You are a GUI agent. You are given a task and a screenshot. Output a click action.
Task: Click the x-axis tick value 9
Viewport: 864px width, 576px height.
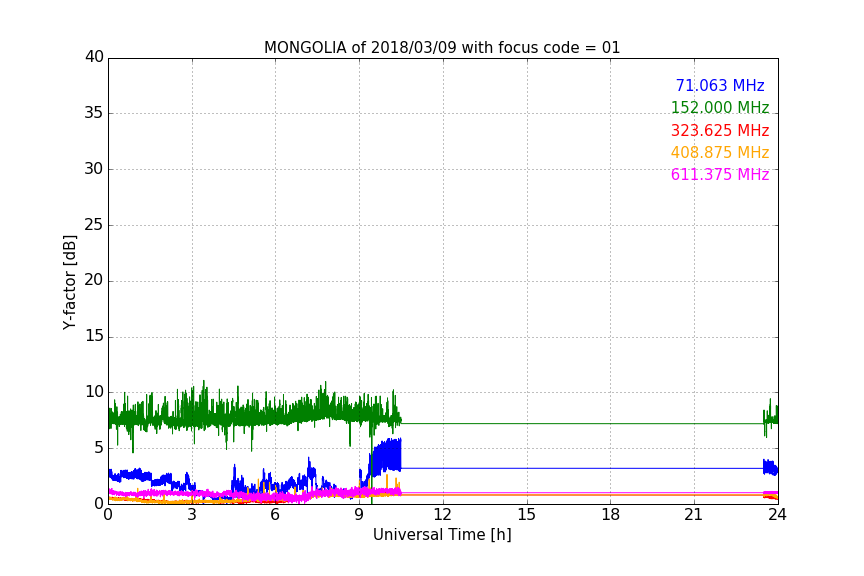[359, 515]
